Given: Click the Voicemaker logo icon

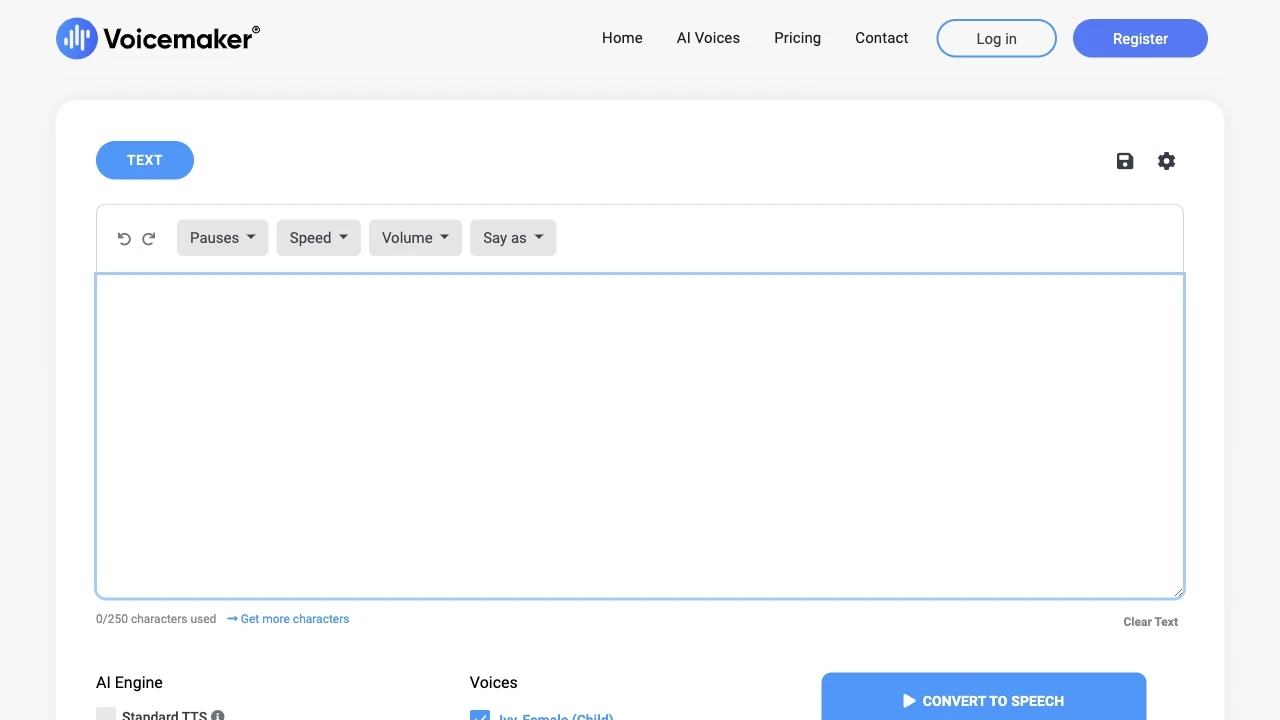Looking at the screenshot, I should [x=76, y=38].
